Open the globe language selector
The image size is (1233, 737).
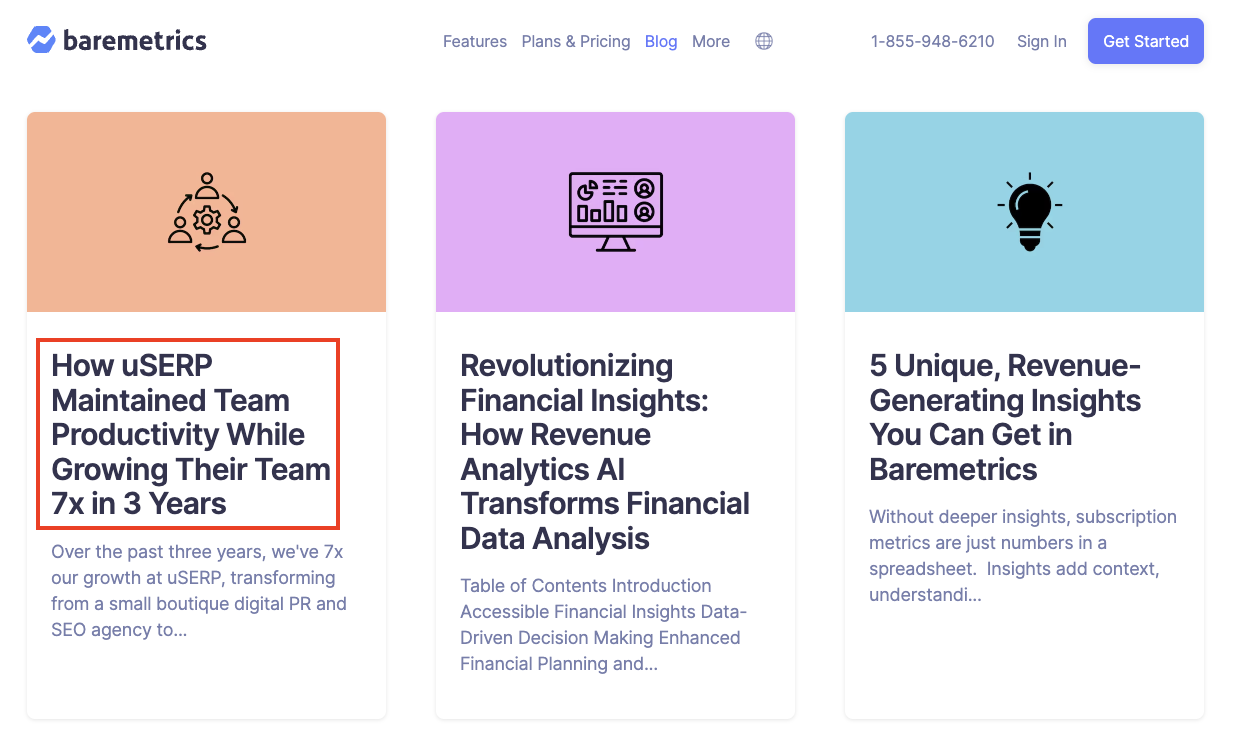coord(764,41)
